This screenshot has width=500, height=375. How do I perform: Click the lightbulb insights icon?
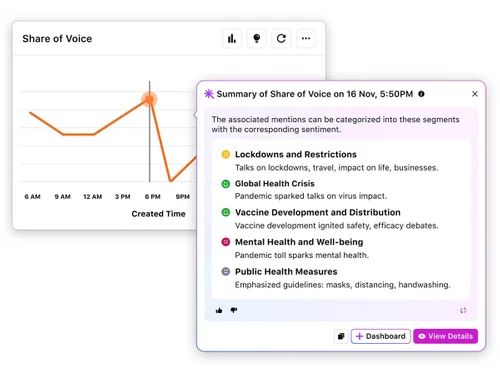tap(256, 39)
